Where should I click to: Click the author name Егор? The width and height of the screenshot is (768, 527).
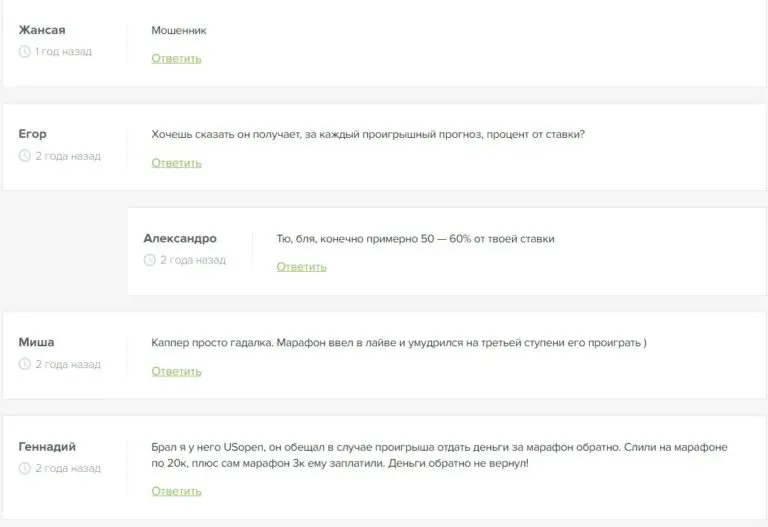pyautogui.click(x=33, y=134)
